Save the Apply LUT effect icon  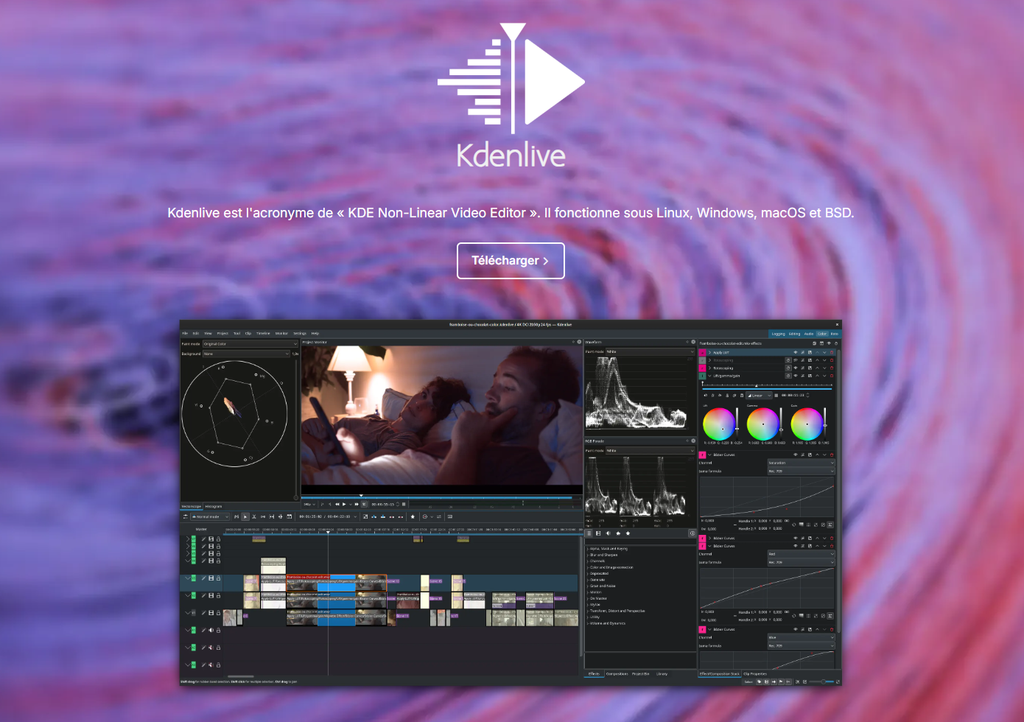(810, 353)
